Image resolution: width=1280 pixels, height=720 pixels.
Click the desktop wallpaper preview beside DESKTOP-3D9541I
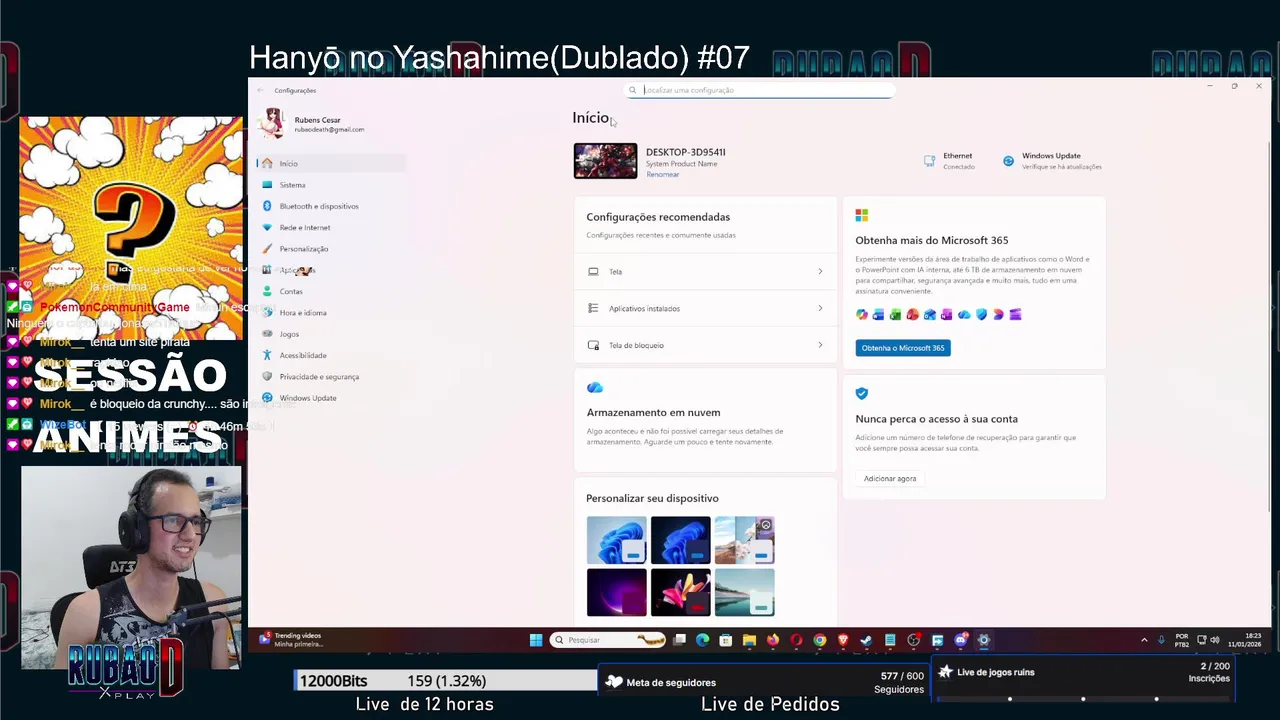605,161
